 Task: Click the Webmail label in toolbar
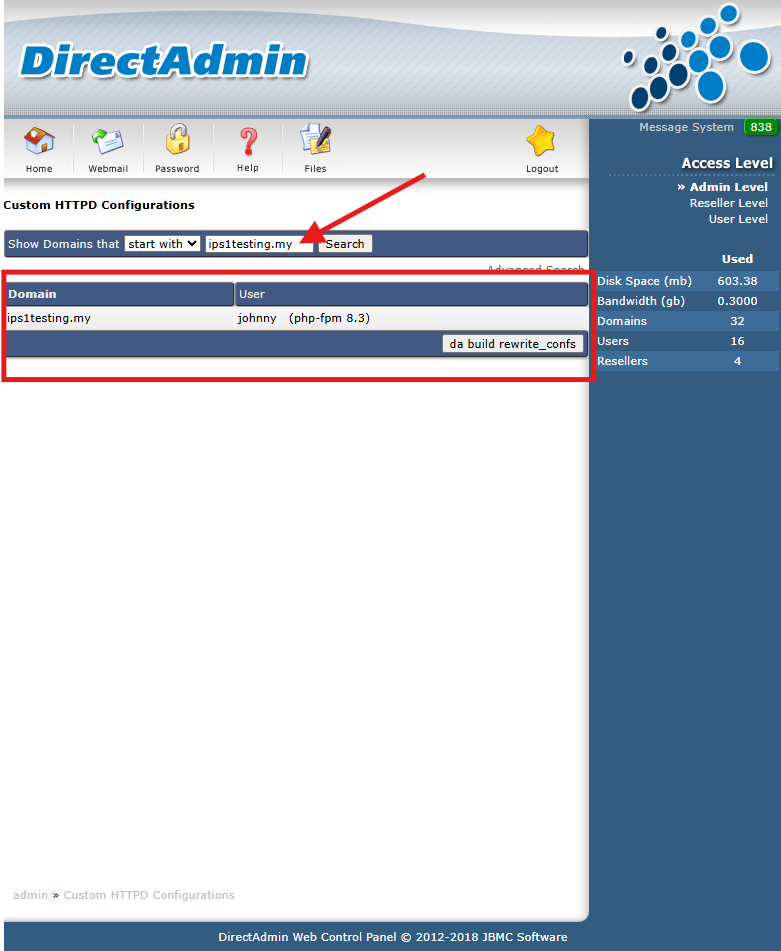click(x=108, y=169)
